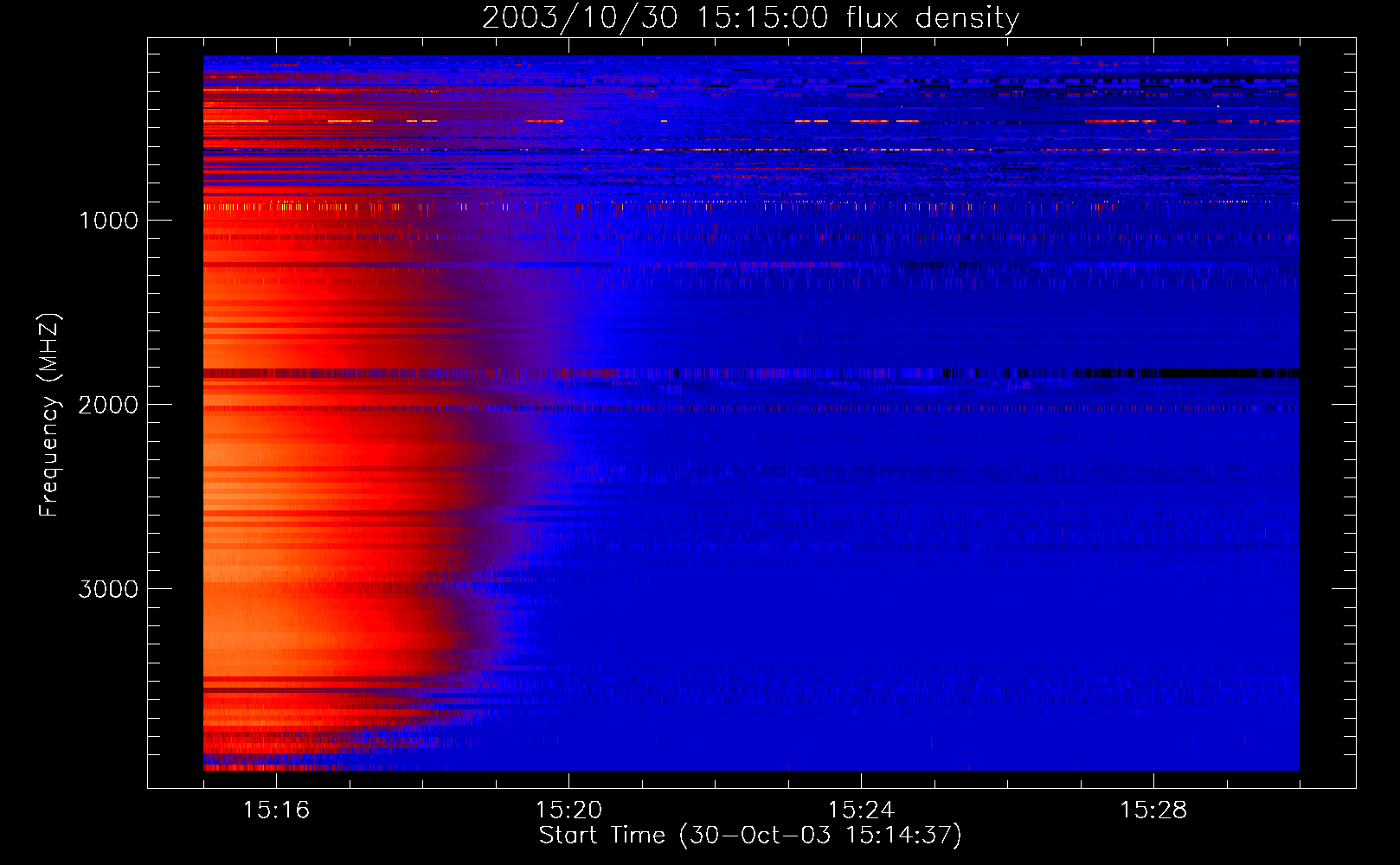Click the 15:28 time tick label
This screenshot has height=865, width=1400.
[1153, 811]
